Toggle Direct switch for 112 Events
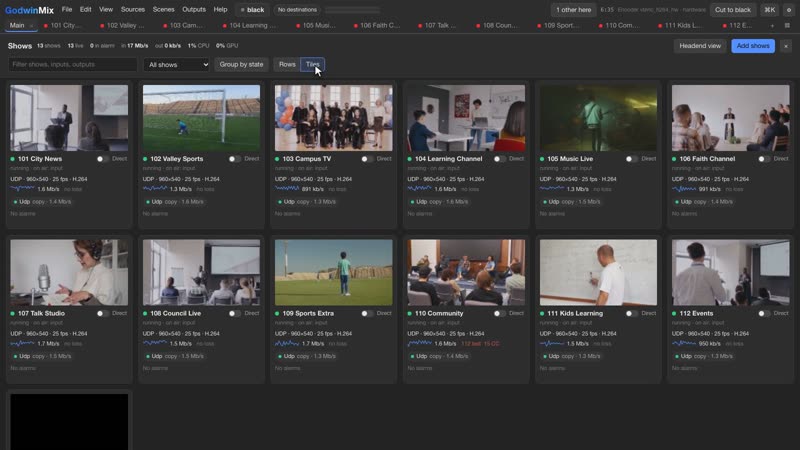This screenshot has height=450, width=800. pos(764,313)
